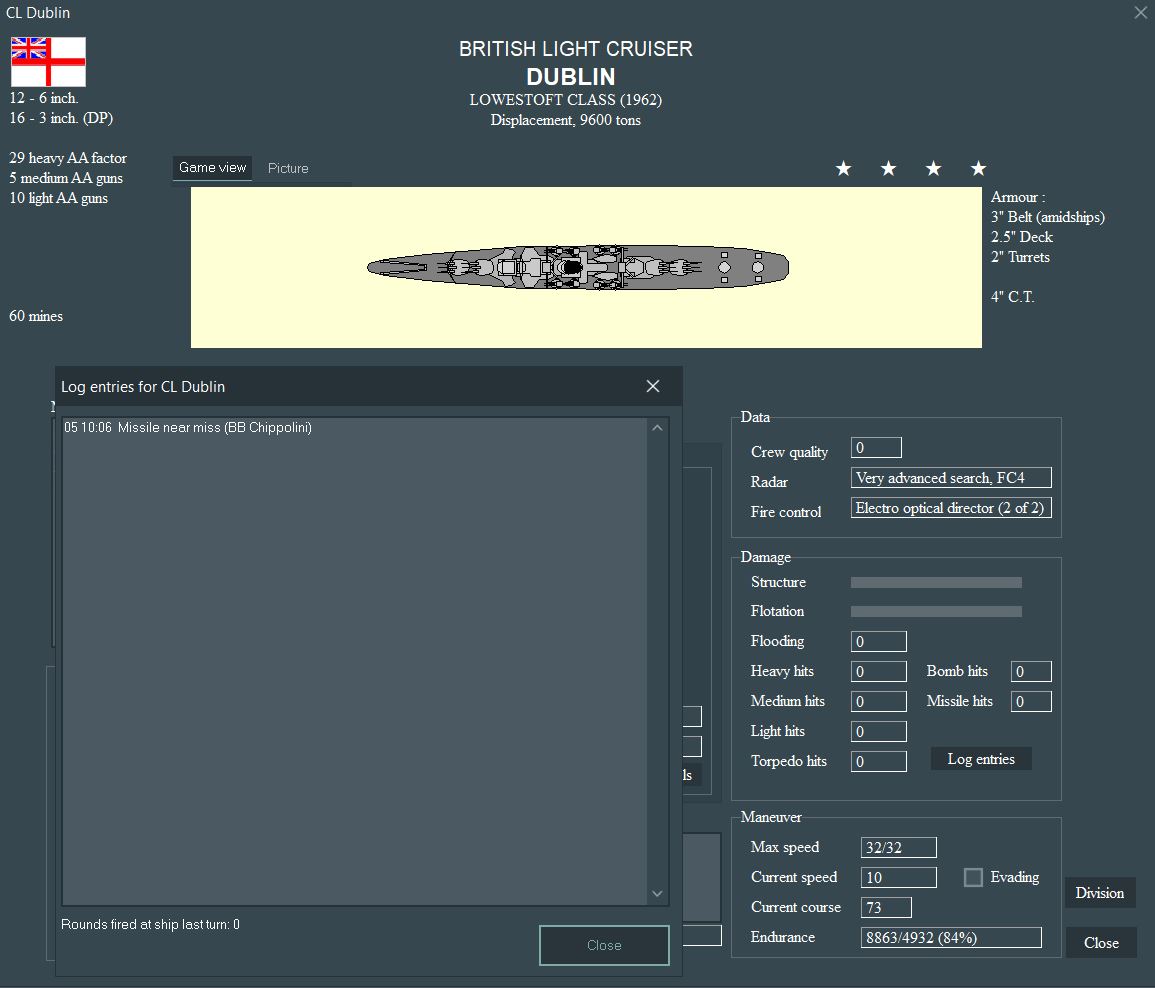This screenshot has height=988, width=1155.
Task: Click the Current speed field
Action: (899, 877)
